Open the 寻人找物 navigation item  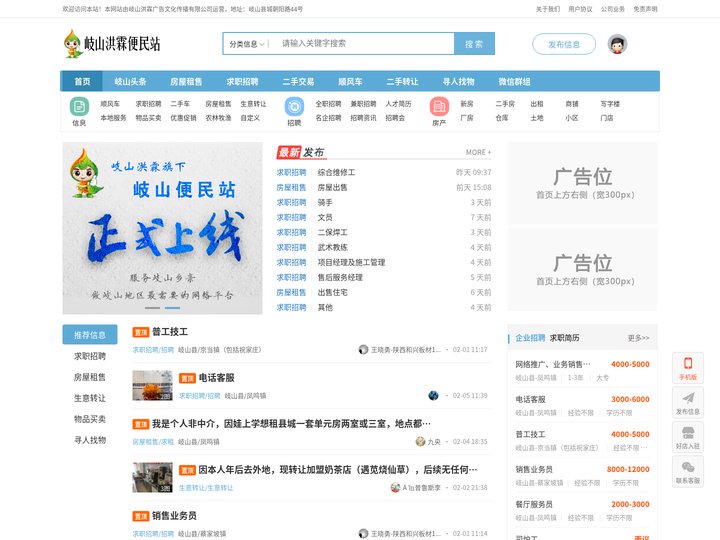click(x=458, y=81)
